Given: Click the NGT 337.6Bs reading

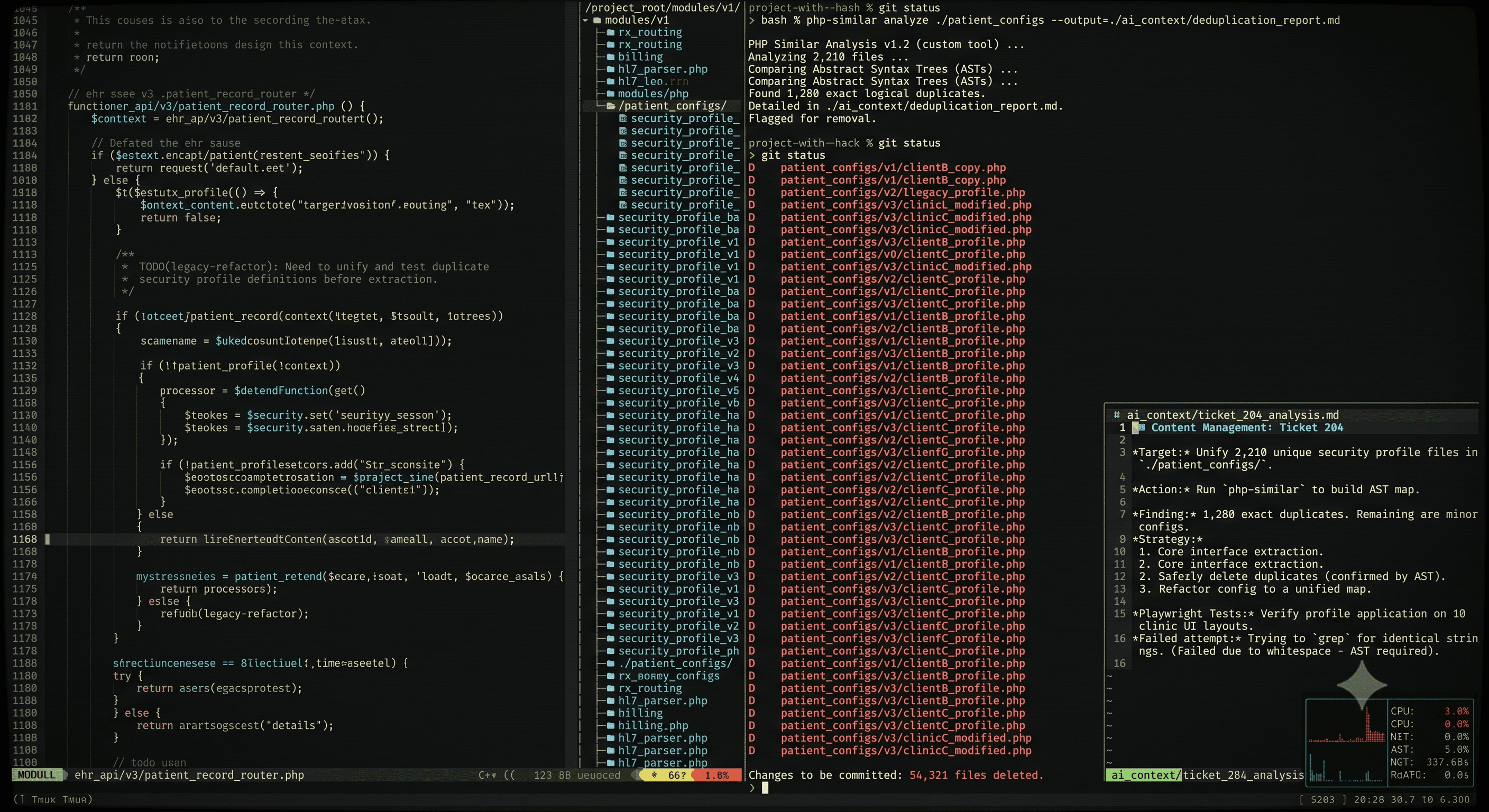Looking at the screenshot, I should [x=1429, y=762].
